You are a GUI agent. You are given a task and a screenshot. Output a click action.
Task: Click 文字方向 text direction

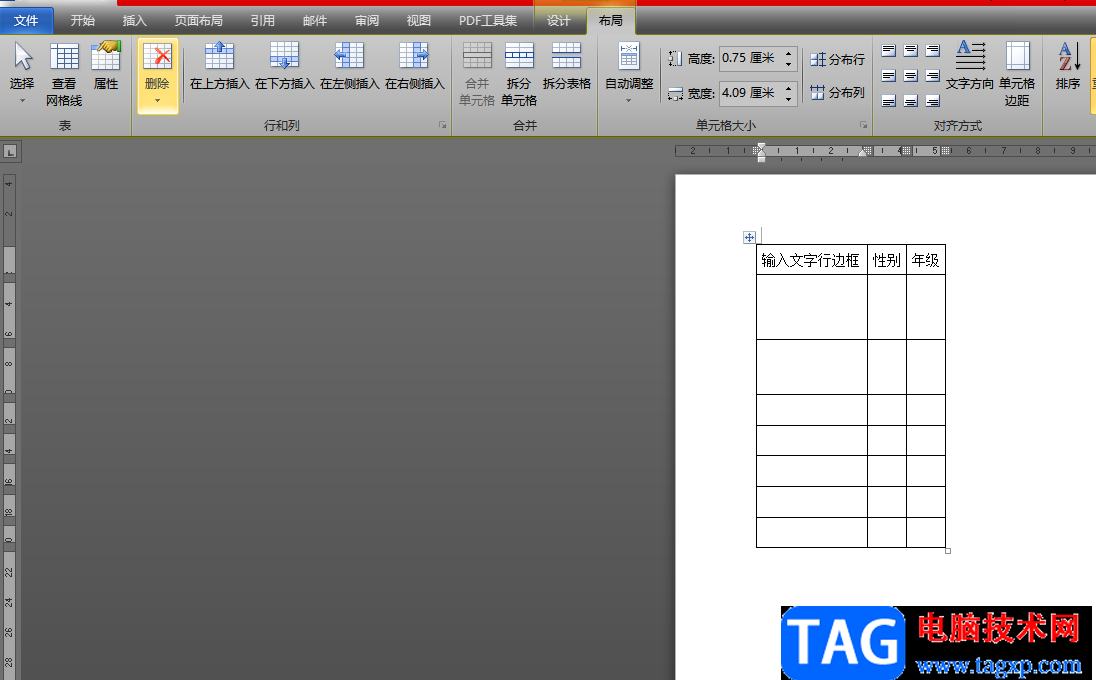[969, 66]
